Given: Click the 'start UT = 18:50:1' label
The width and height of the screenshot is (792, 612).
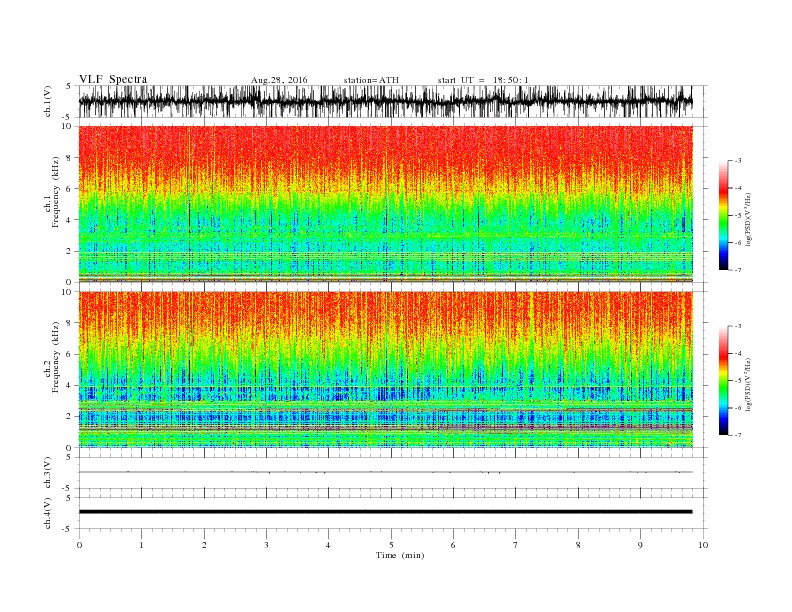Looking at the screenshot, I should [x=482, y=80].
